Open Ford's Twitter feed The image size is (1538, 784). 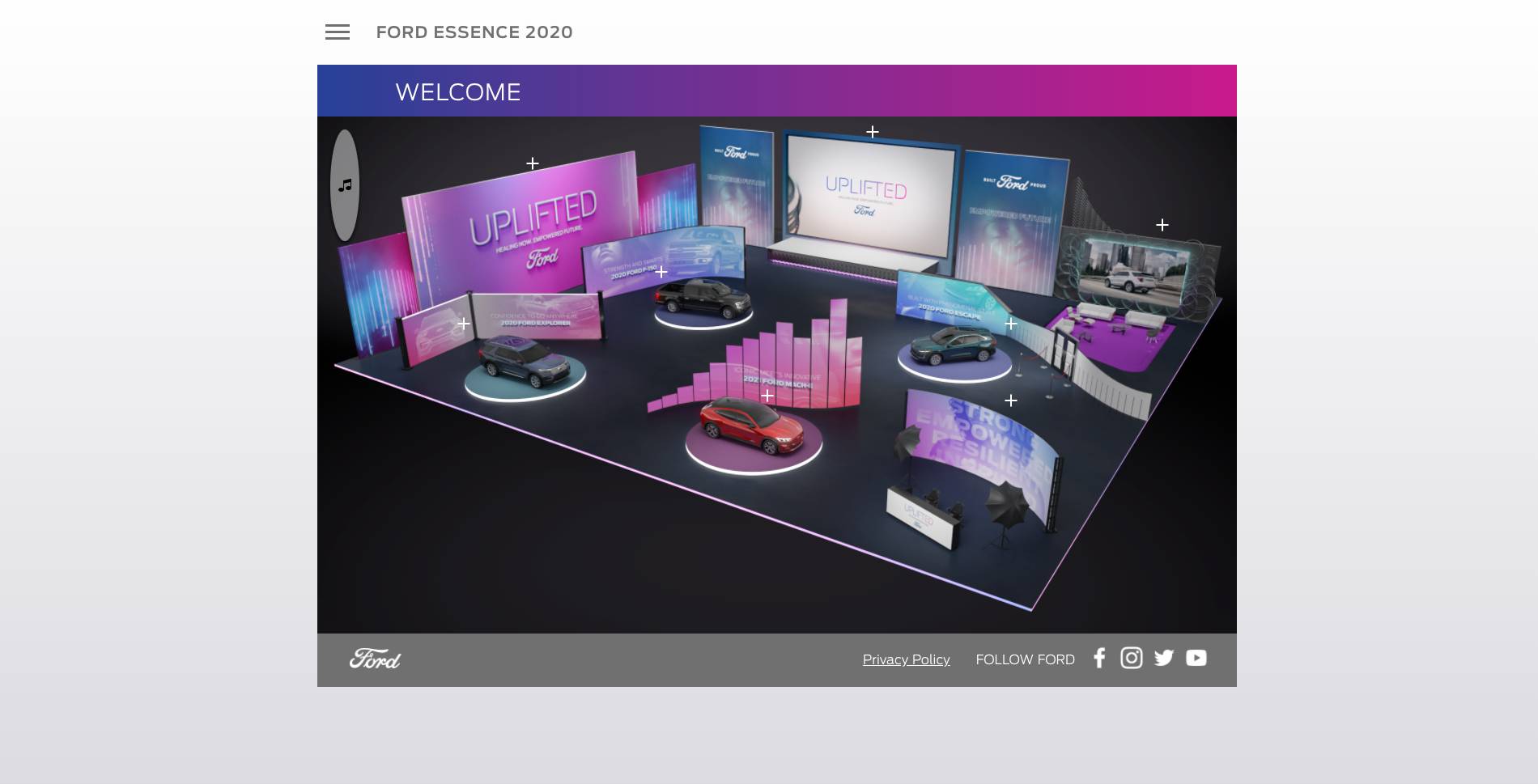pos(1164,658)
